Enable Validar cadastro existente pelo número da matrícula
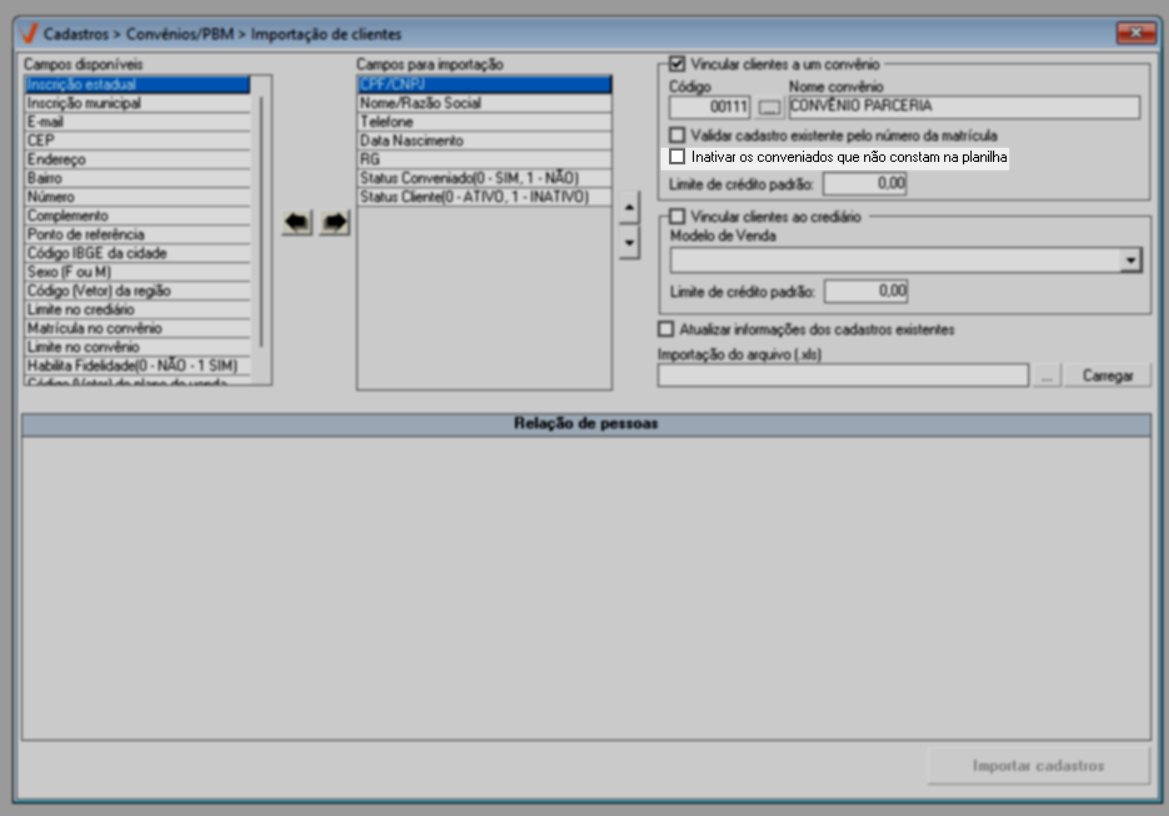 pos(677,135)
